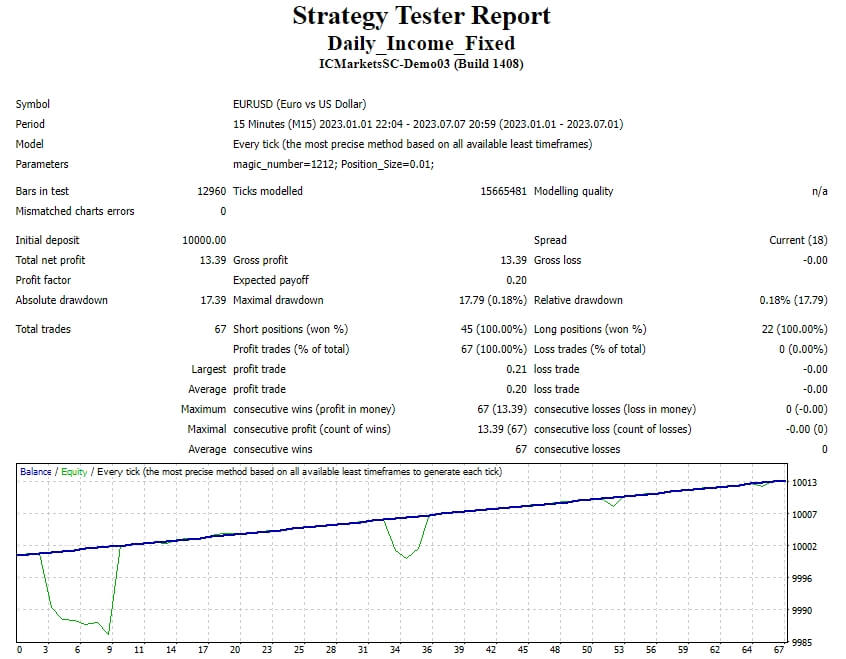The height and width of the screenshot is (659, 846).
Task: Click the Model row label
Action: 30,144
